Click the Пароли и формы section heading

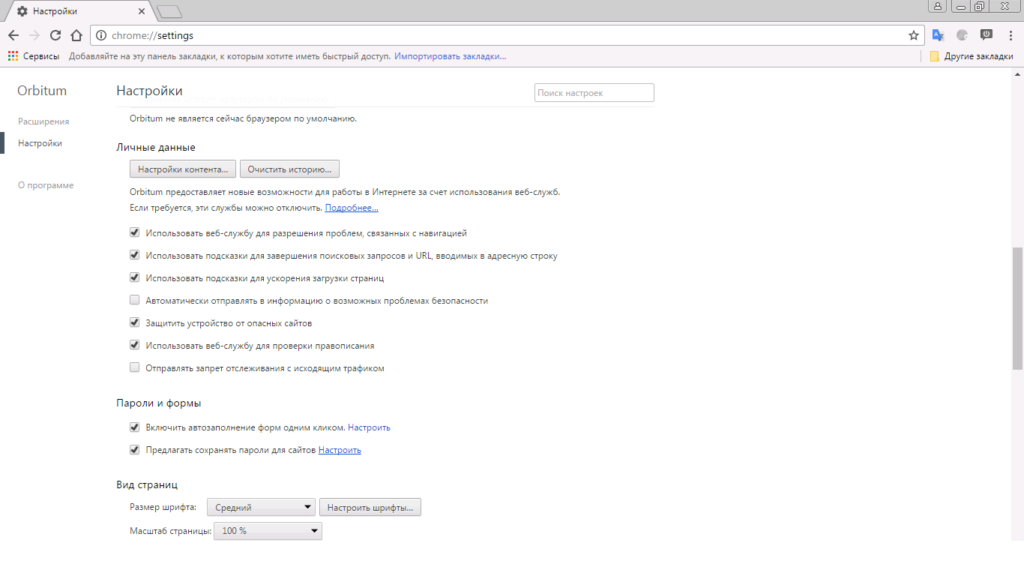[159, 403]
